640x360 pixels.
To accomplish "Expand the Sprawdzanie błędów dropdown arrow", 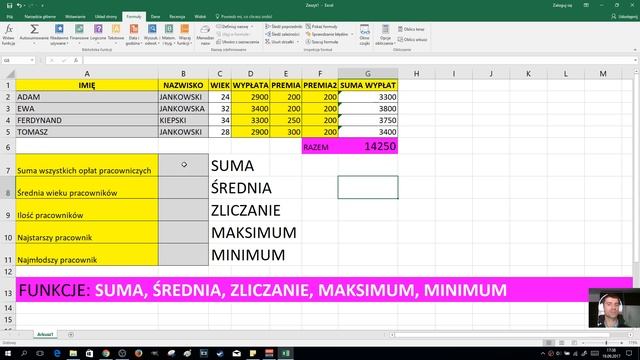I will [352, 34].
